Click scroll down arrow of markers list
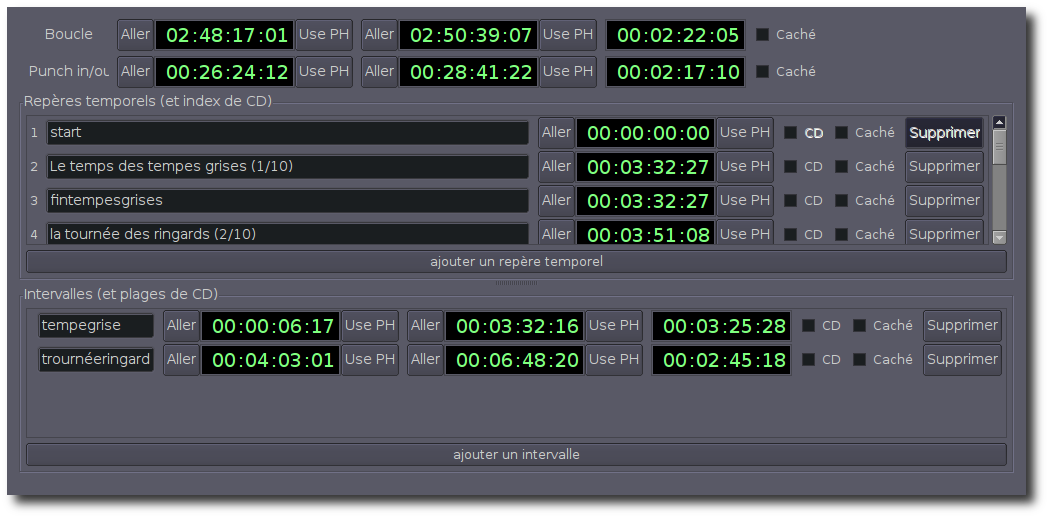The height and width of the screenshot is (518, 1049). [999, 237]
